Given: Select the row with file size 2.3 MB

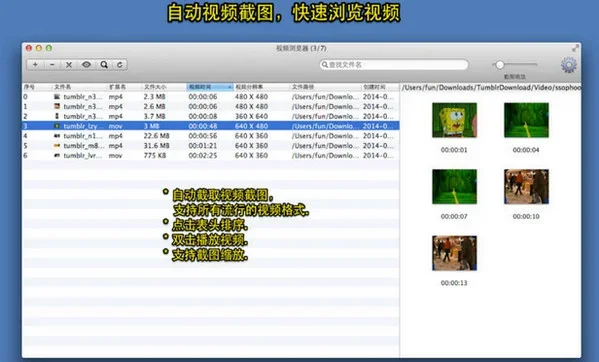Looking at the screenshot, I should point(211,97).
